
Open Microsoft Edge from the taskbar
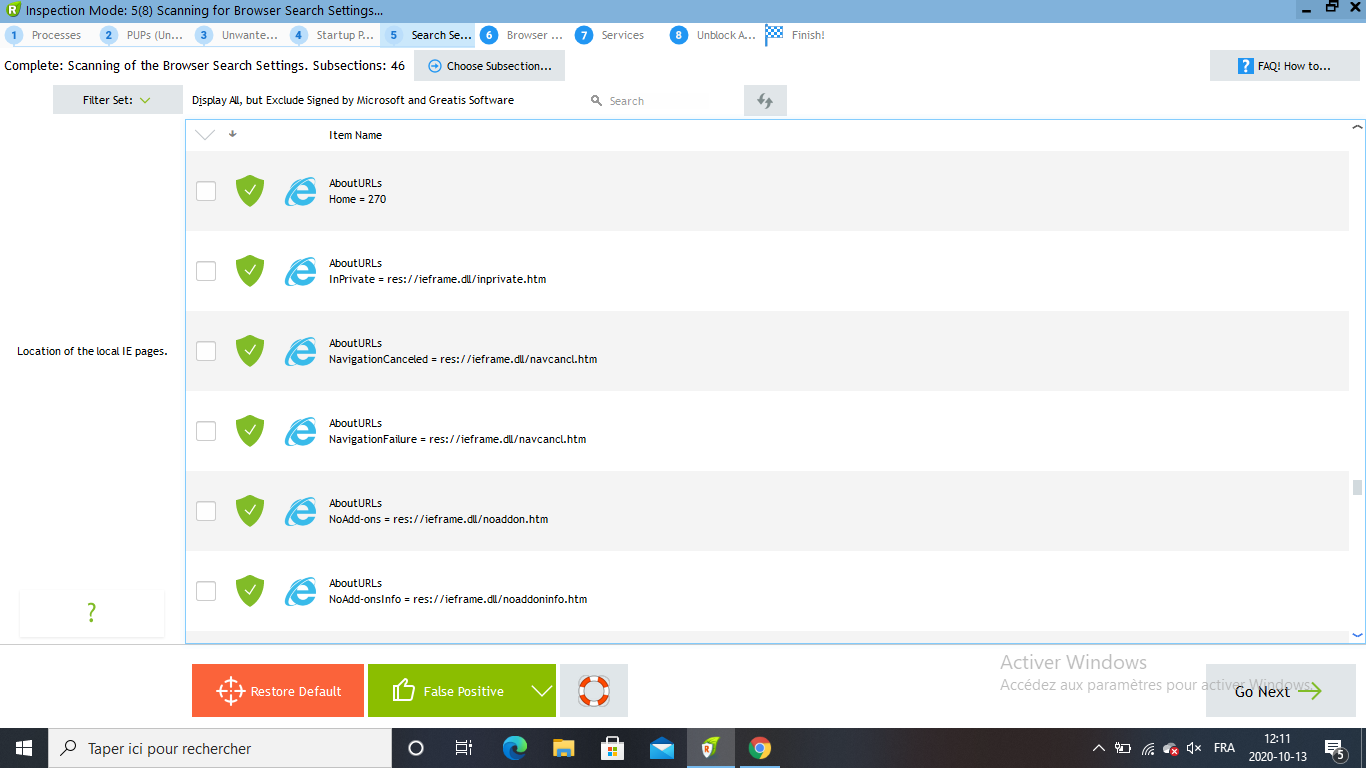(515, 748)
